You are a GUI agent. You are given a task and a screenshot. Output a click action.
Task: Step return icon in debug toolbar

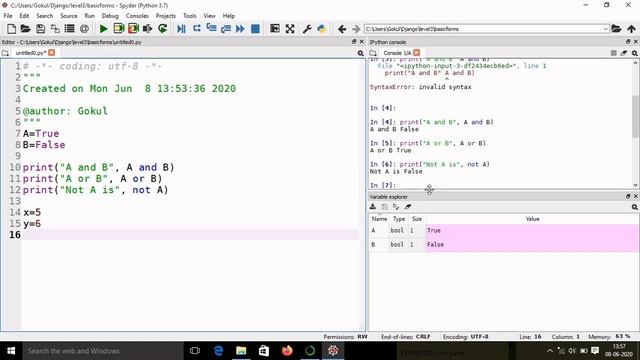(226, 29)
